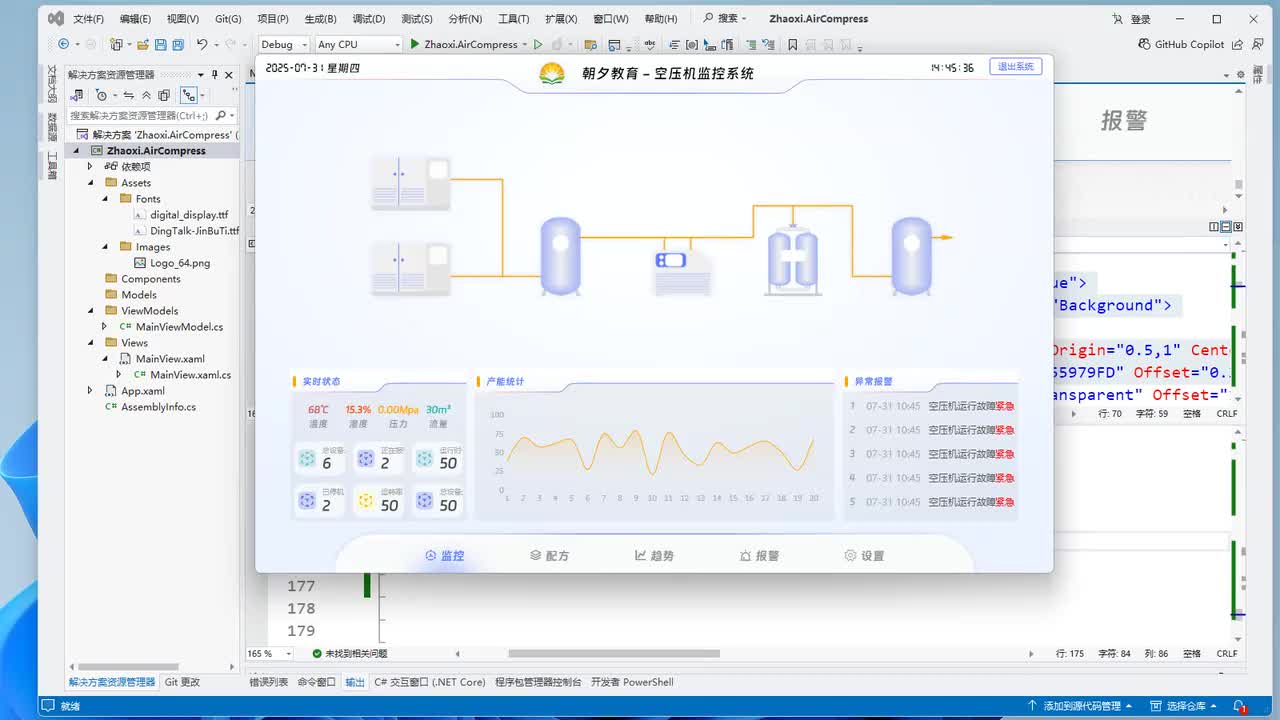Open the 错误列表 panel tab

268,682
